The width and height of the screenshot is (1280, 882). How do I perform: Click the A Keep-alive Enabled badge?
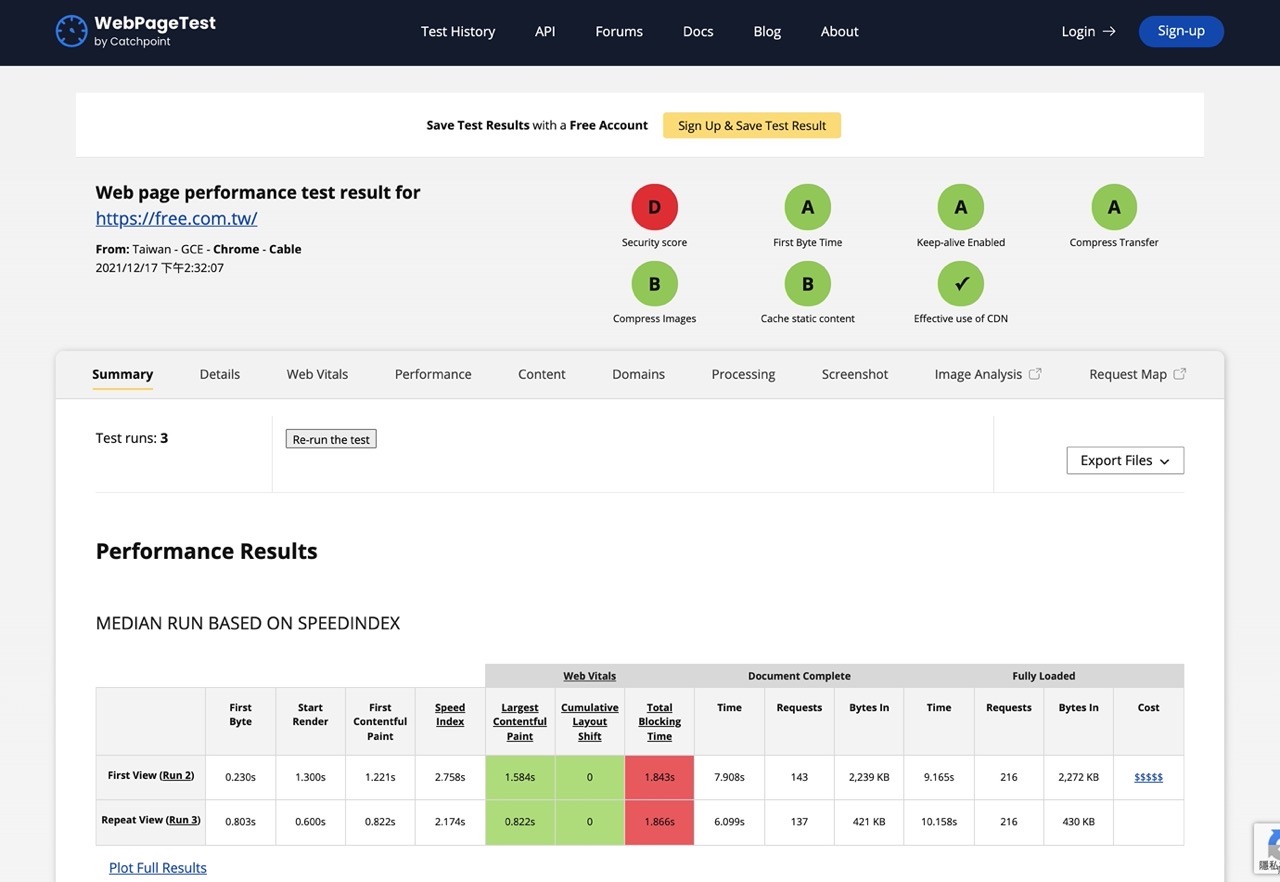coord(961,207)
